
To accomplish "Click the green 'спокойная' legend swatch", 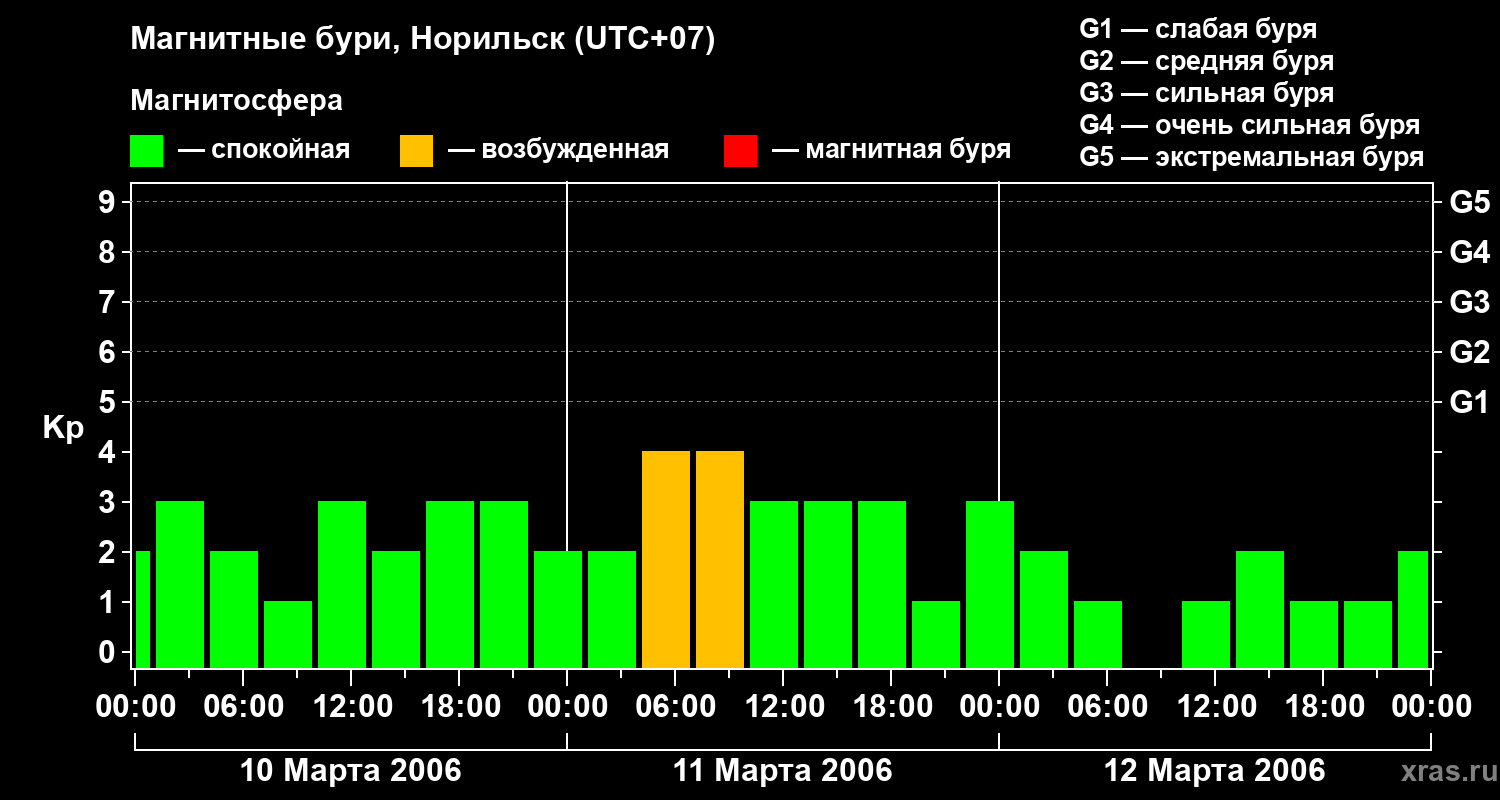I will point(147,151).
